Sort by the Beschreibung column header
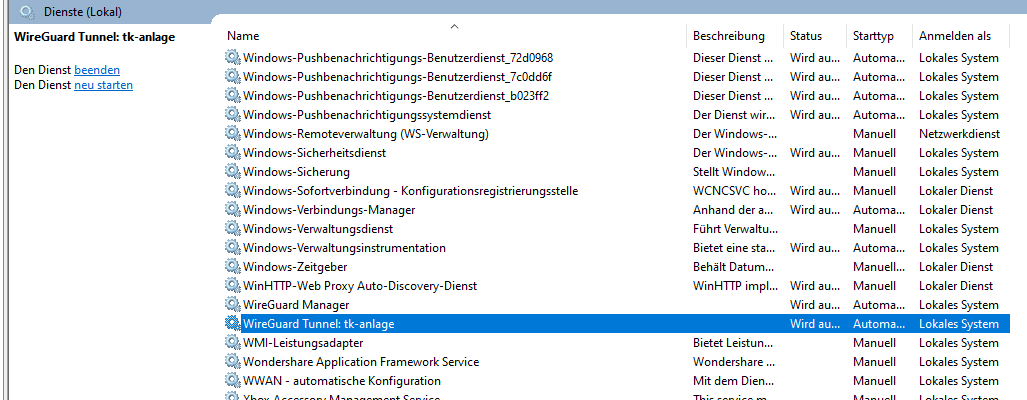 (728, 36)
